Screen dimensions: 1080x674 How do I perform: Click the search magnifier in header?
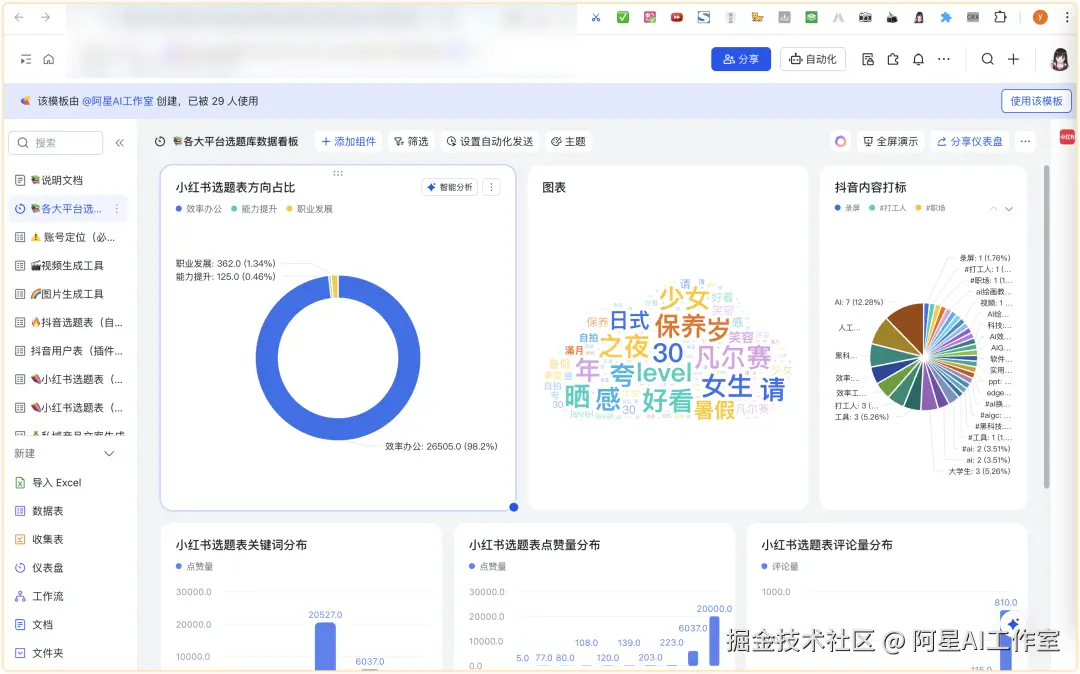coord(987,59)
